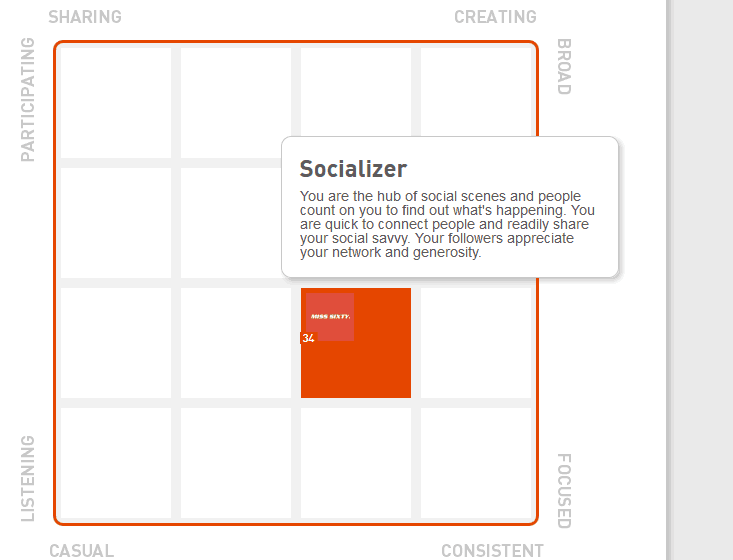Select the empty cell directly below orange cell
Viewport: 733px width, 560px height.
click(356, 463)
